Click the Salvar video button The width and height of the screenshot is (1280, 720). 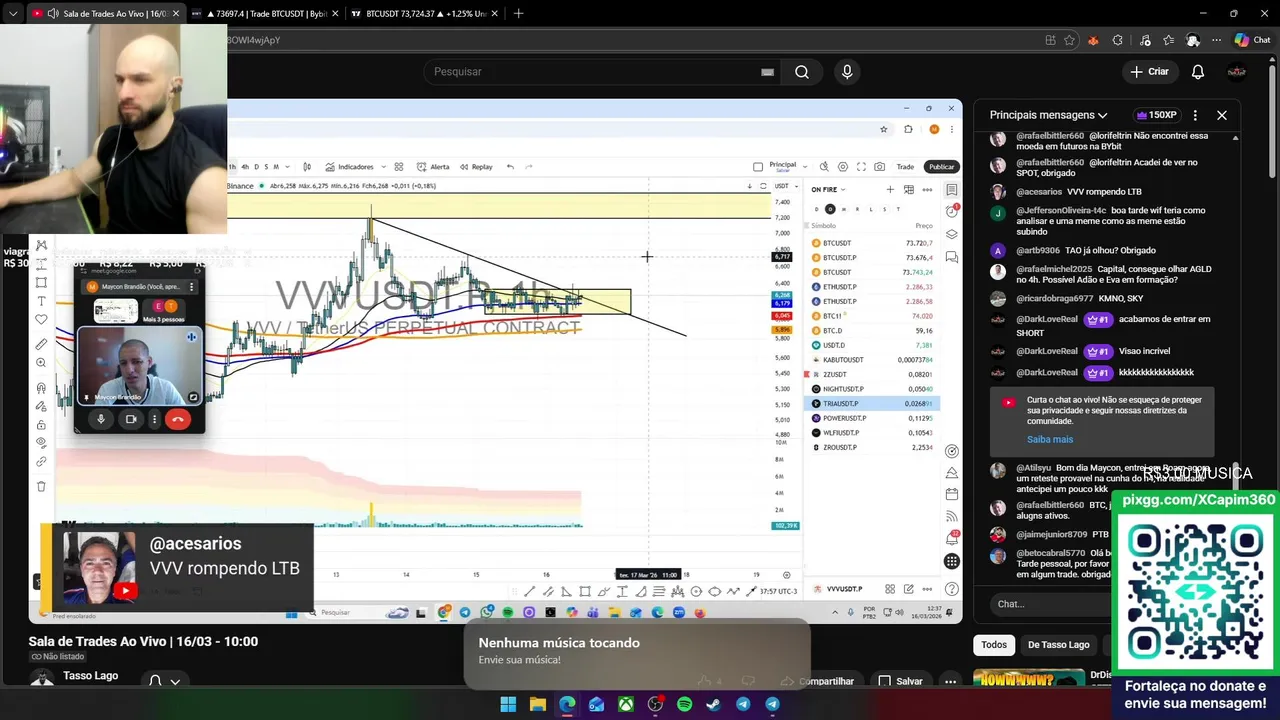click(900, 681)
